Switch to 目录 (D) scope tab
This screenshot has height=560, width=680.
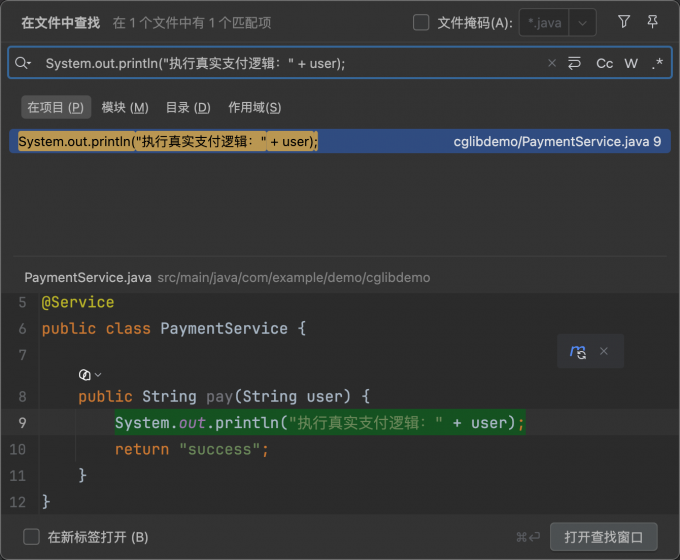coord(188,107)
